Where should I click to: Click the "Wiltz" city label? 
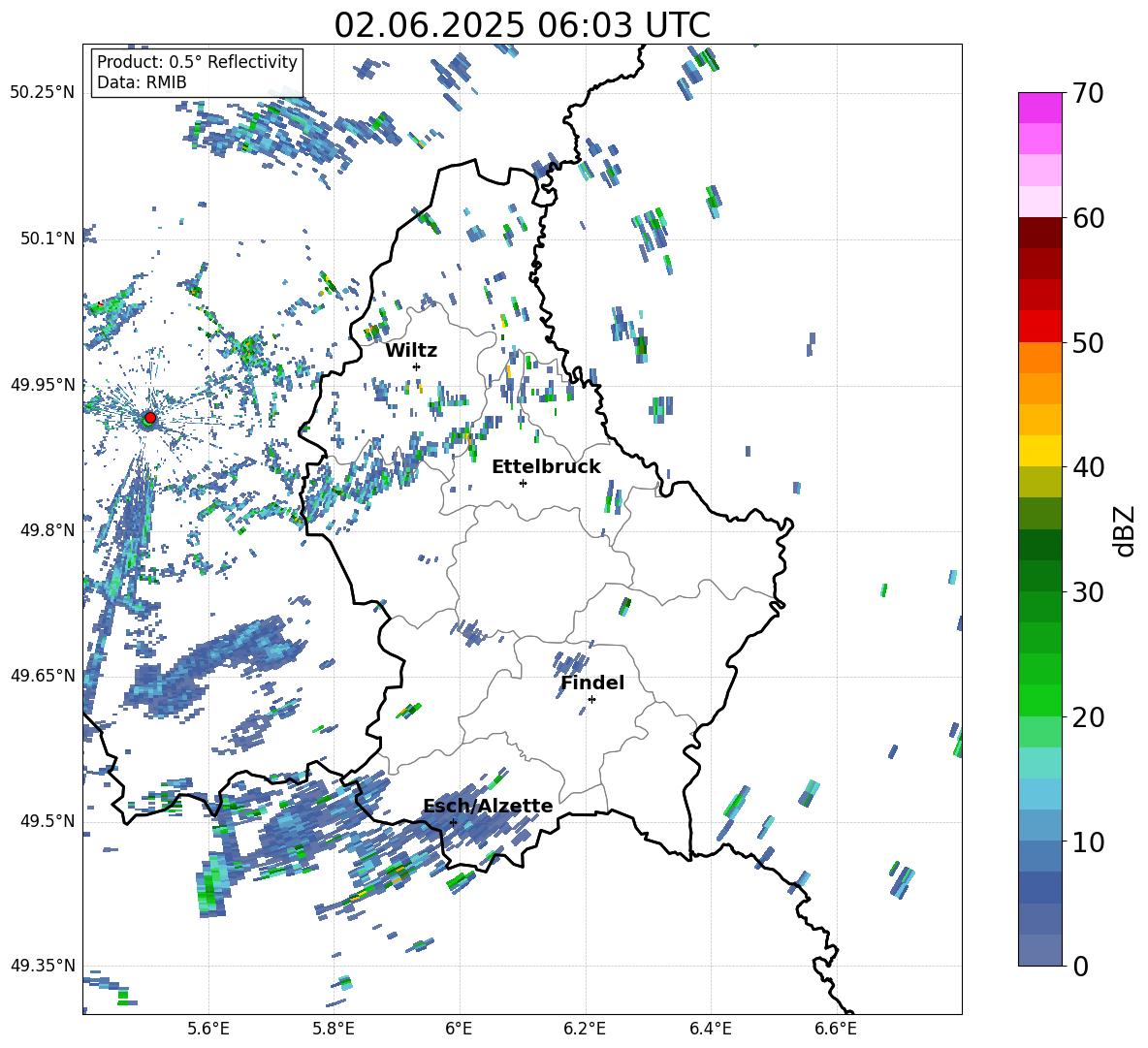(411, 351)
